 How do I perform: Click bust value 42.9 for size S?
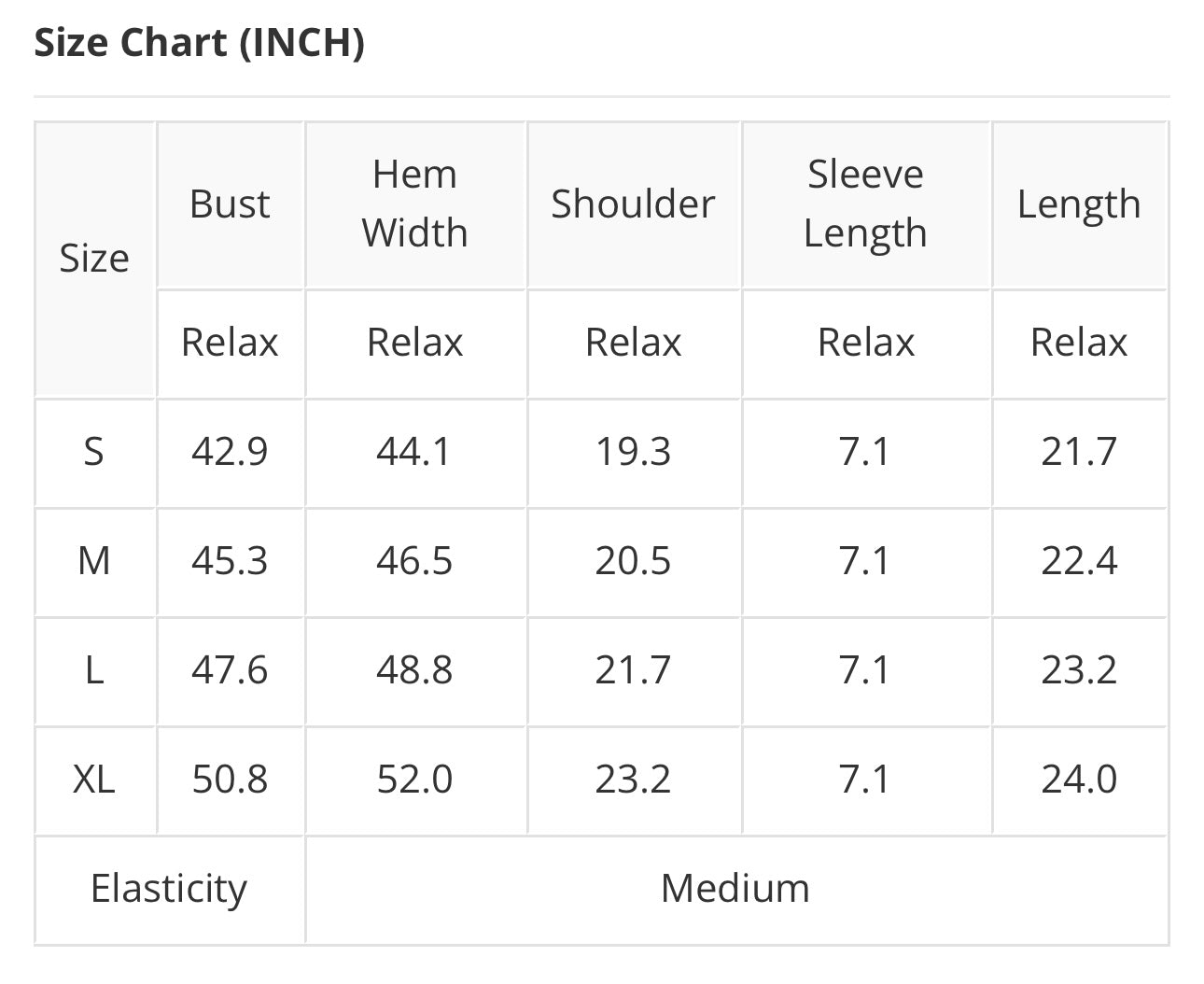(x=230, y=452)
